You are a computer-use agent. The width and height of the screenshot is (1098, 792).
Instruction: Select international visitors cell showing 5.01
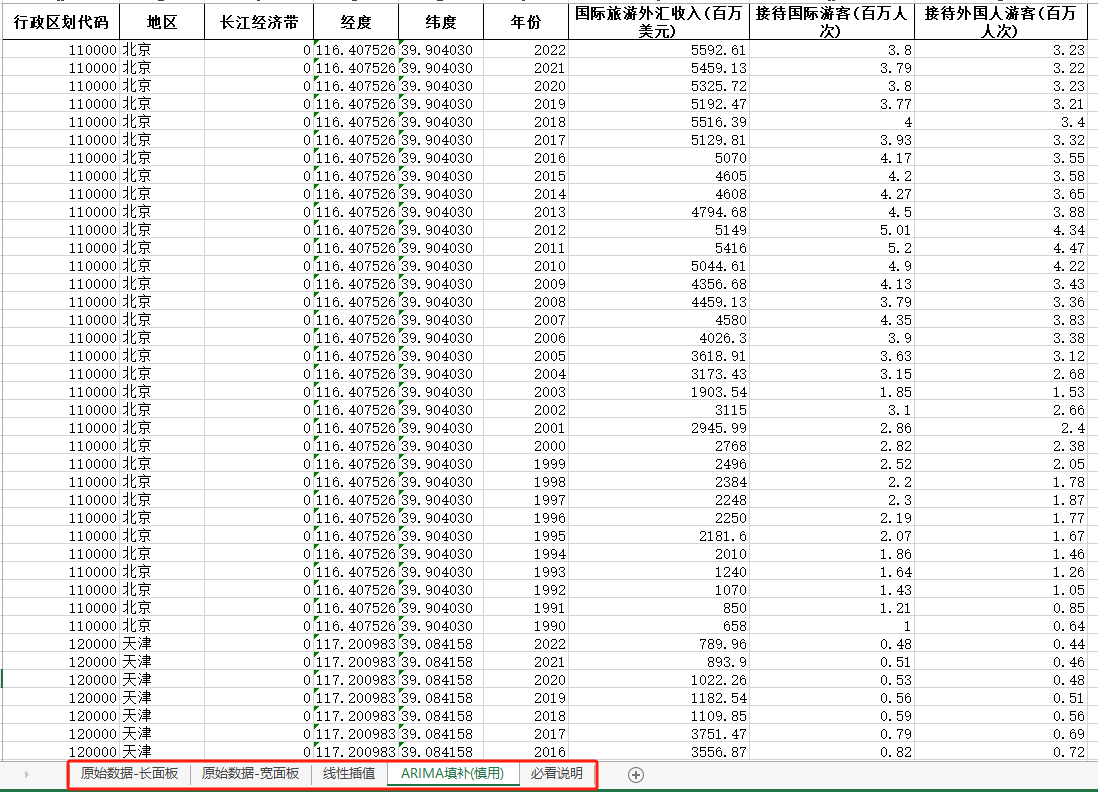(x=832, y=230)
